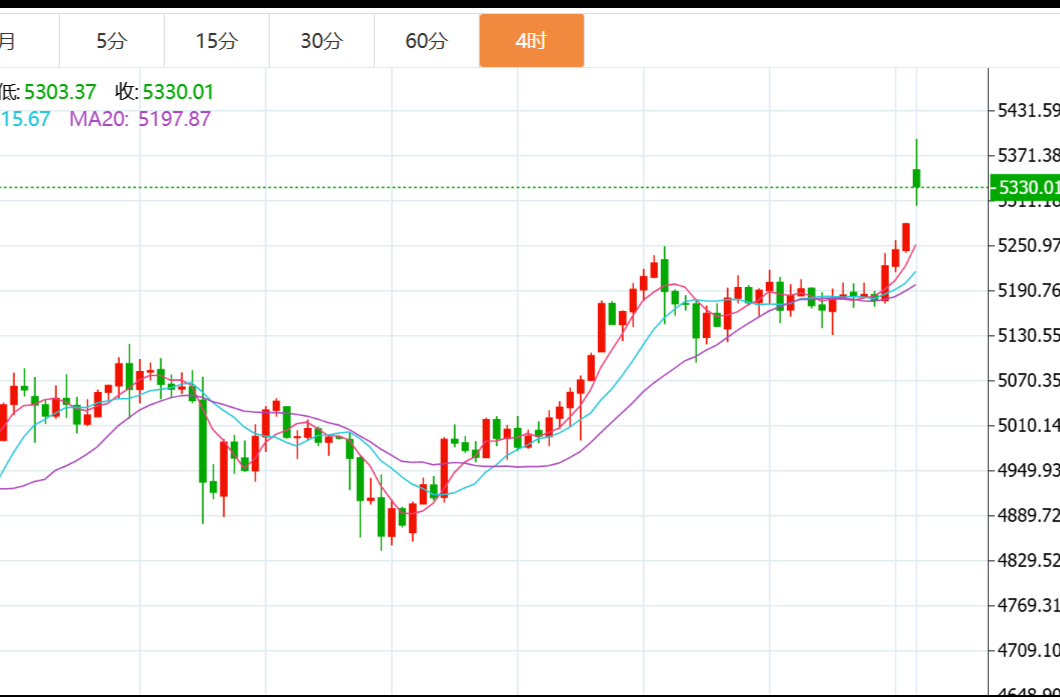1060x697 pixels.
Task: Click the 5250.97 price axis label
Action: point(1027,246)
